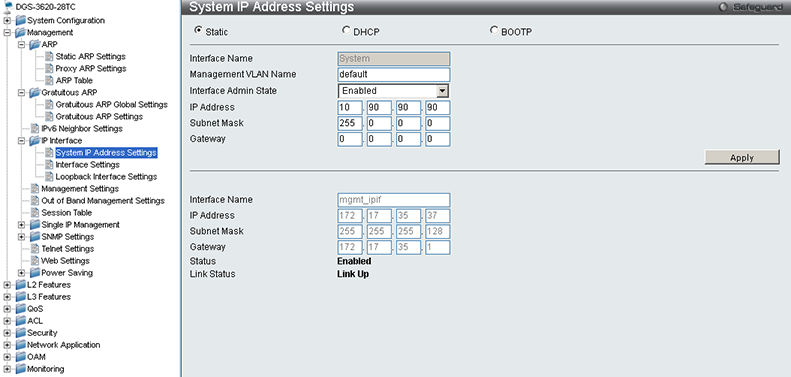Click the IPv6 Neighbor Settings page icon
The height and width of the screenshot is (377, 791).
[x=35, y=129]
